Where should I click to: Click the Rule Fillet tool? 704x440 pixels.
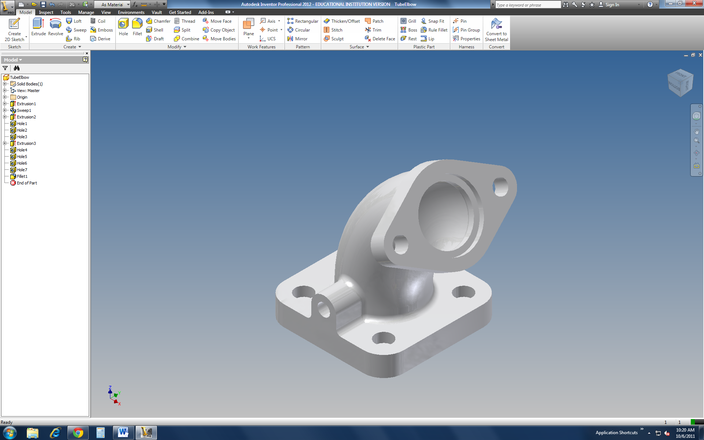434,30
